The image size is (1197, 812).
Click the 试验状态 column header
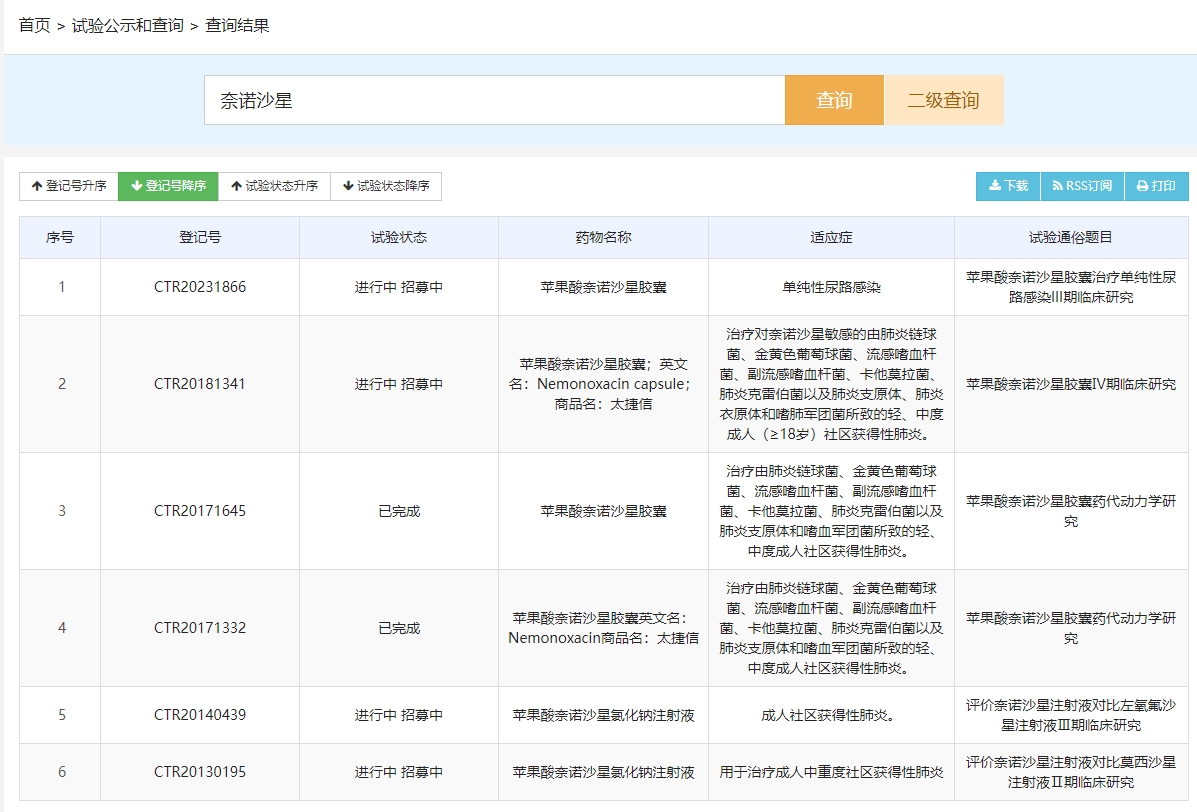pyautogui.click(x=398, y=237)
